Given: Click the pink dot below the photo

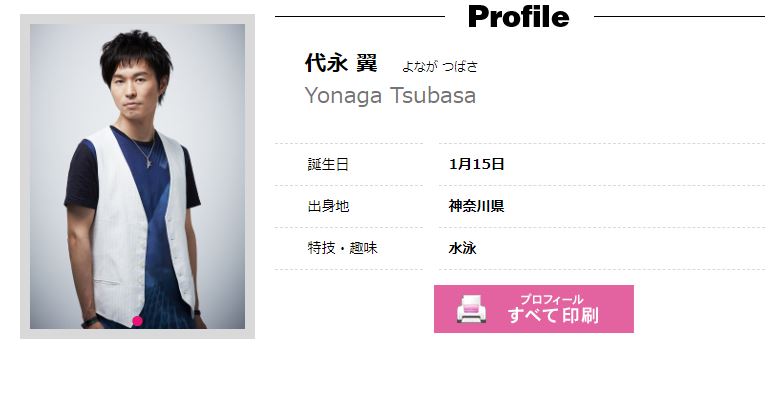Looking at the screenshot, I should click(x=137, y=321).
